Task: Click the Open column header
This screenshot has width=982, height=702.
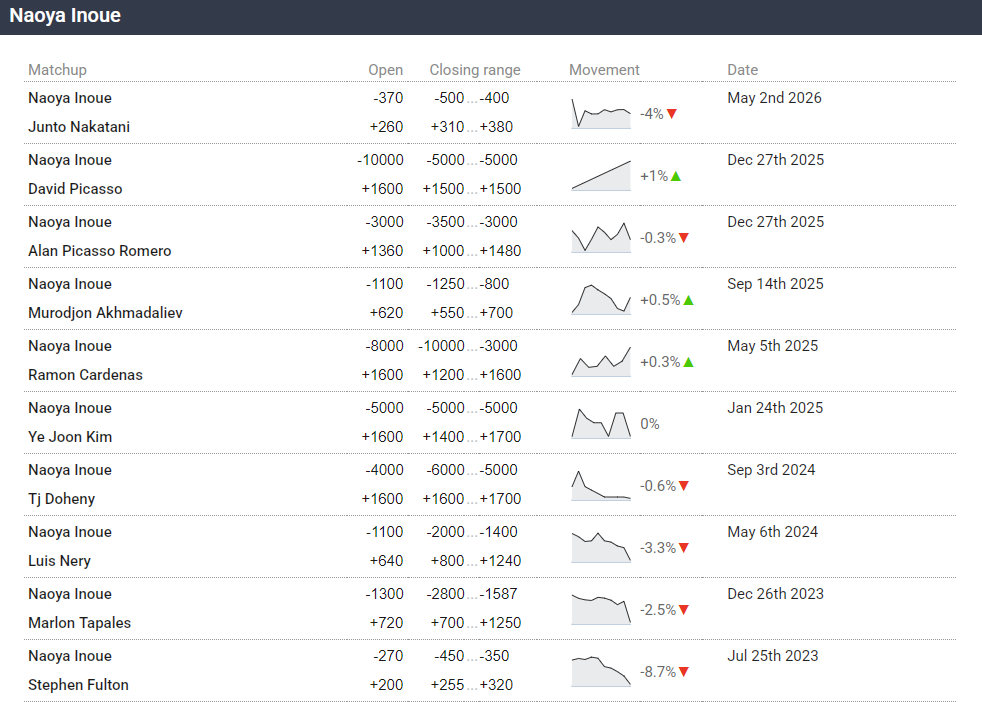Action: pyautogui.click(x=386, y=70)
